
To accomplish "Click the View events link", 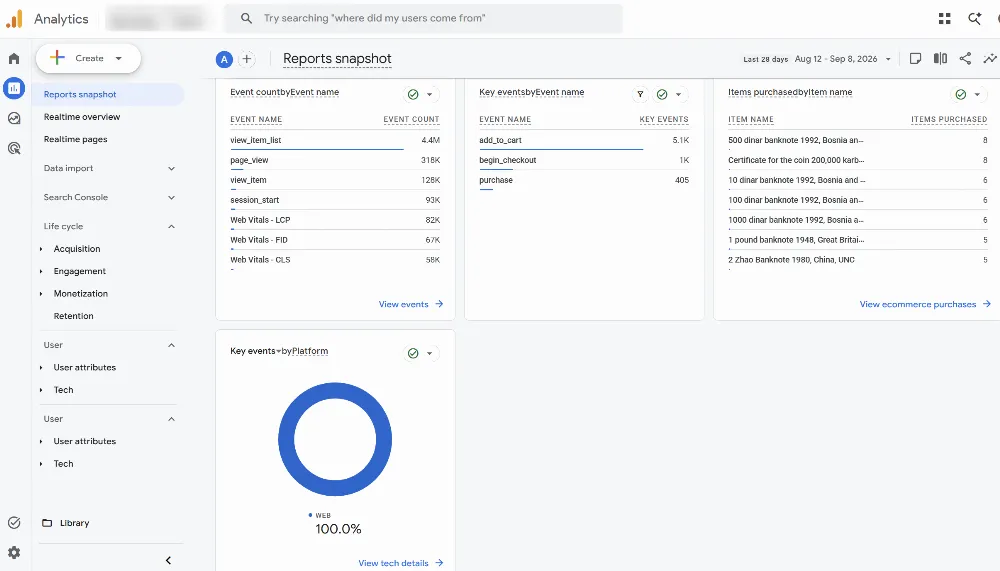I will coord(411,304).
